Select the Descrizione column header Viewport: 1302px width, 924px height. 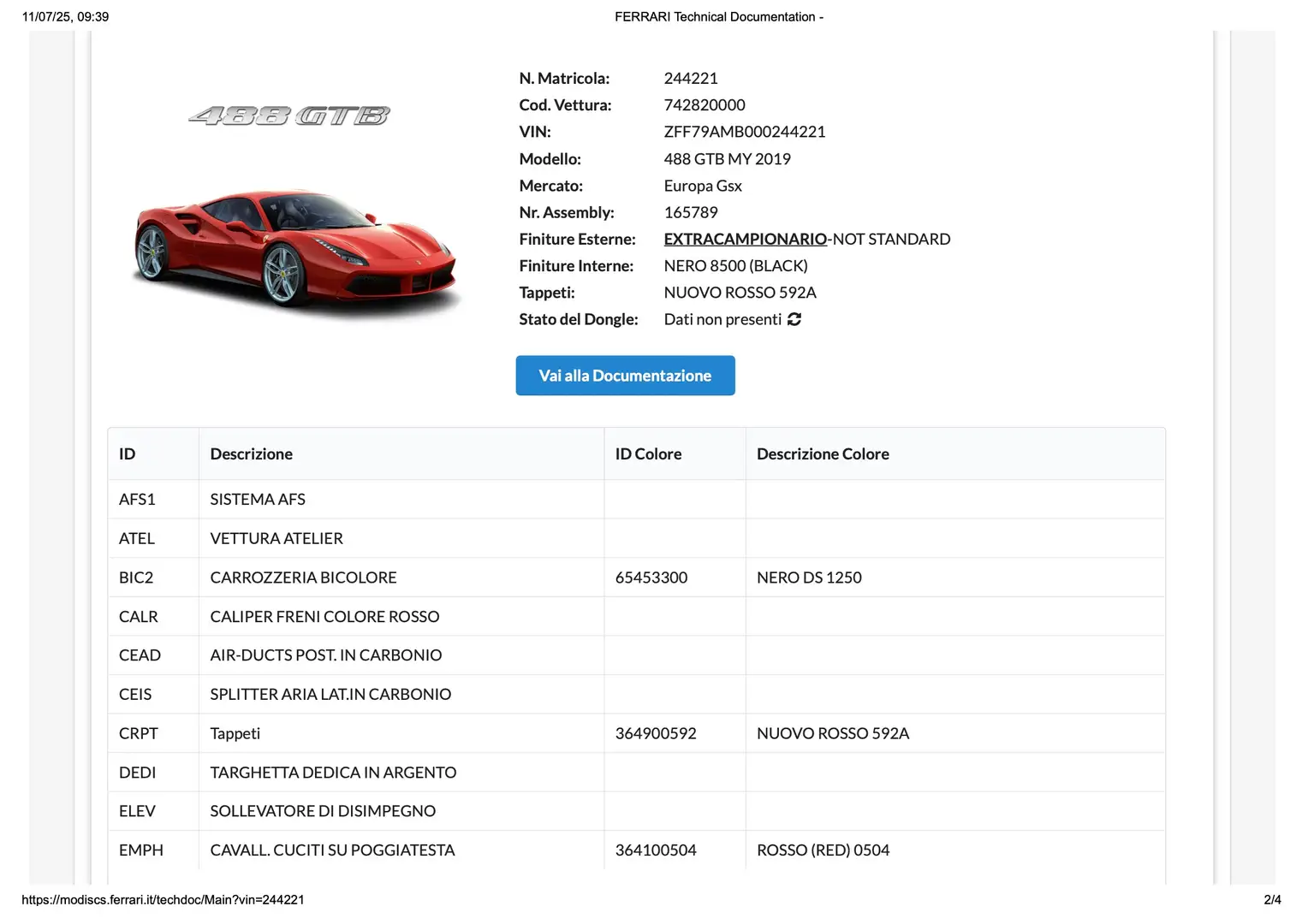coord(401,454)
